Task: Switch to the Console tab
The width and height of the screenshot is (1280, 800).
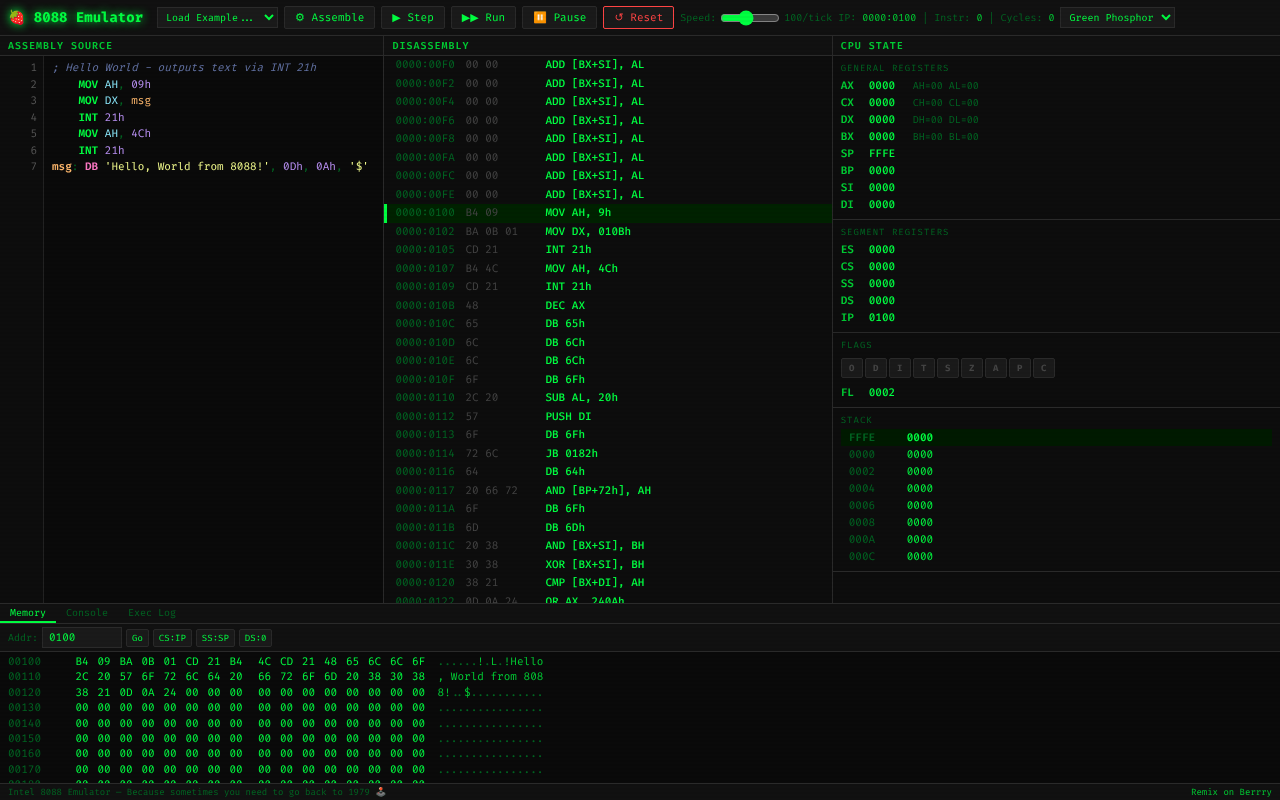Action: pyautogui.click(x=87, y=613)
